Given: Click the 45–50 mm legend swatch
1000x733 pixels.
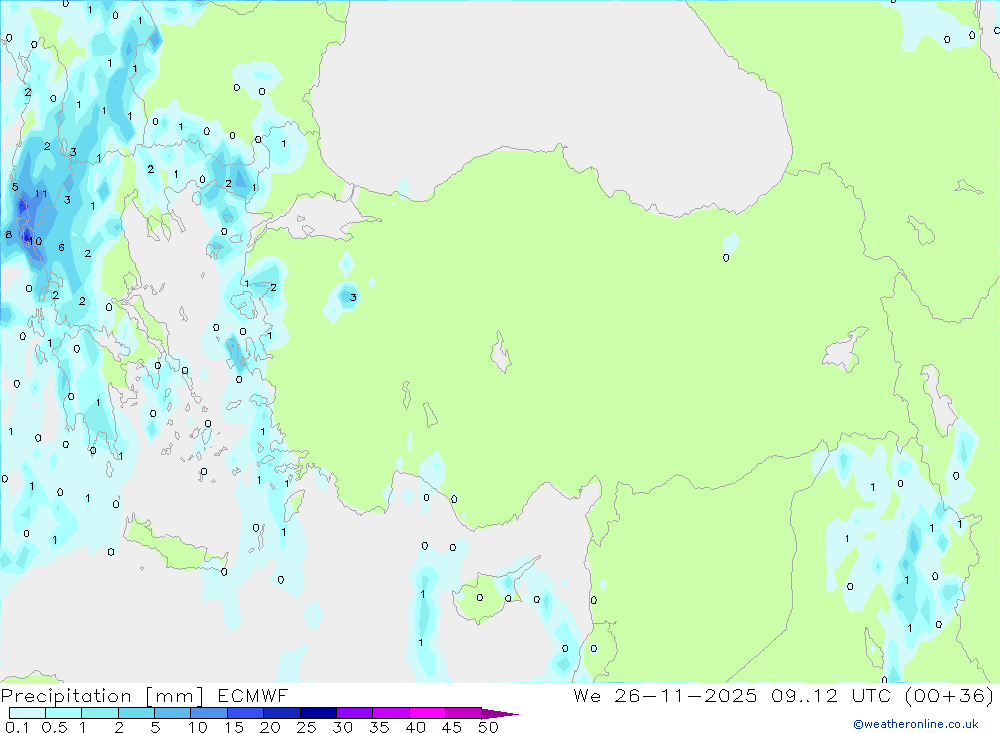Looking at the screenshot, I should pyautogui.click(x=464, y=713).
